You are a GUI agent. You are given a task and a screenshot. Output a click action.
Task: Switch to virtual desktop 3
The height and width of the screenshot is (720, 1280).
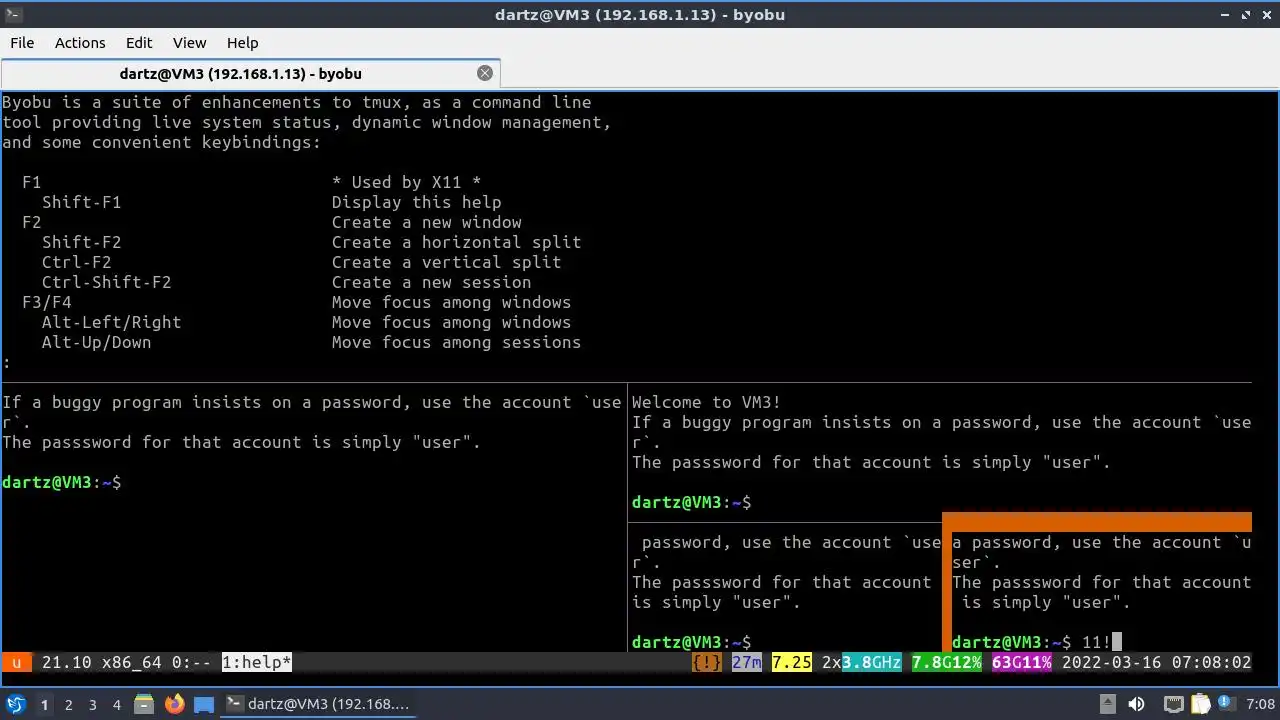(92, 705)
